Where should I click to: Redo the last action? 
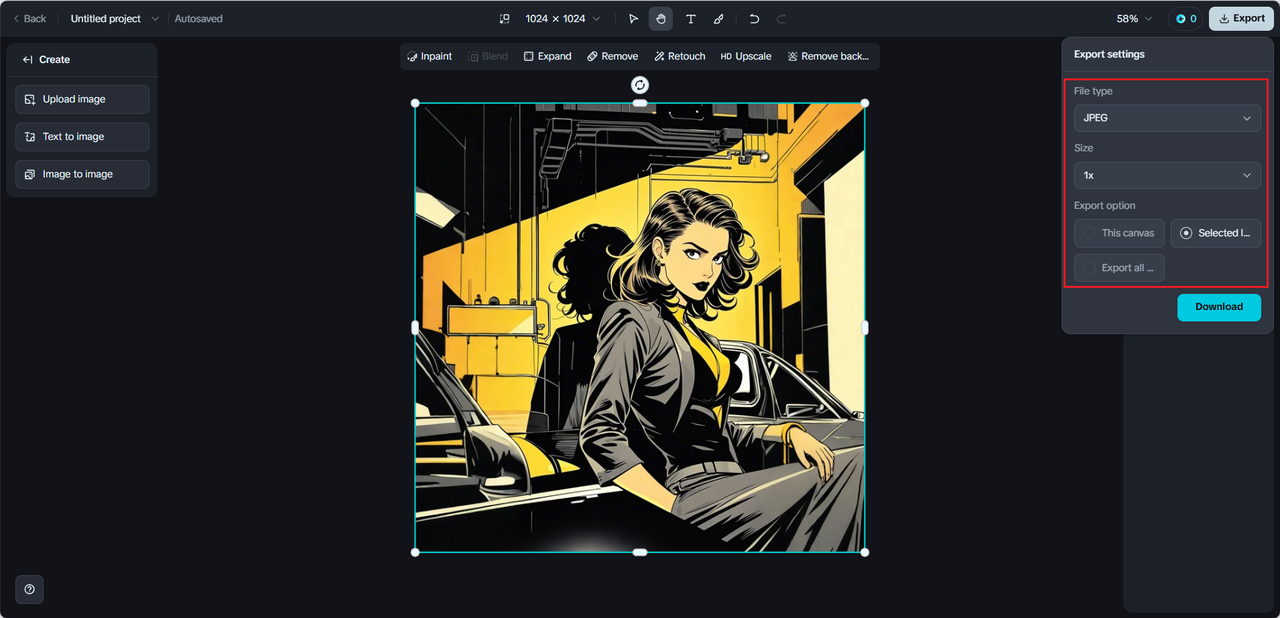pyautogui.click(x=782, y=19)
